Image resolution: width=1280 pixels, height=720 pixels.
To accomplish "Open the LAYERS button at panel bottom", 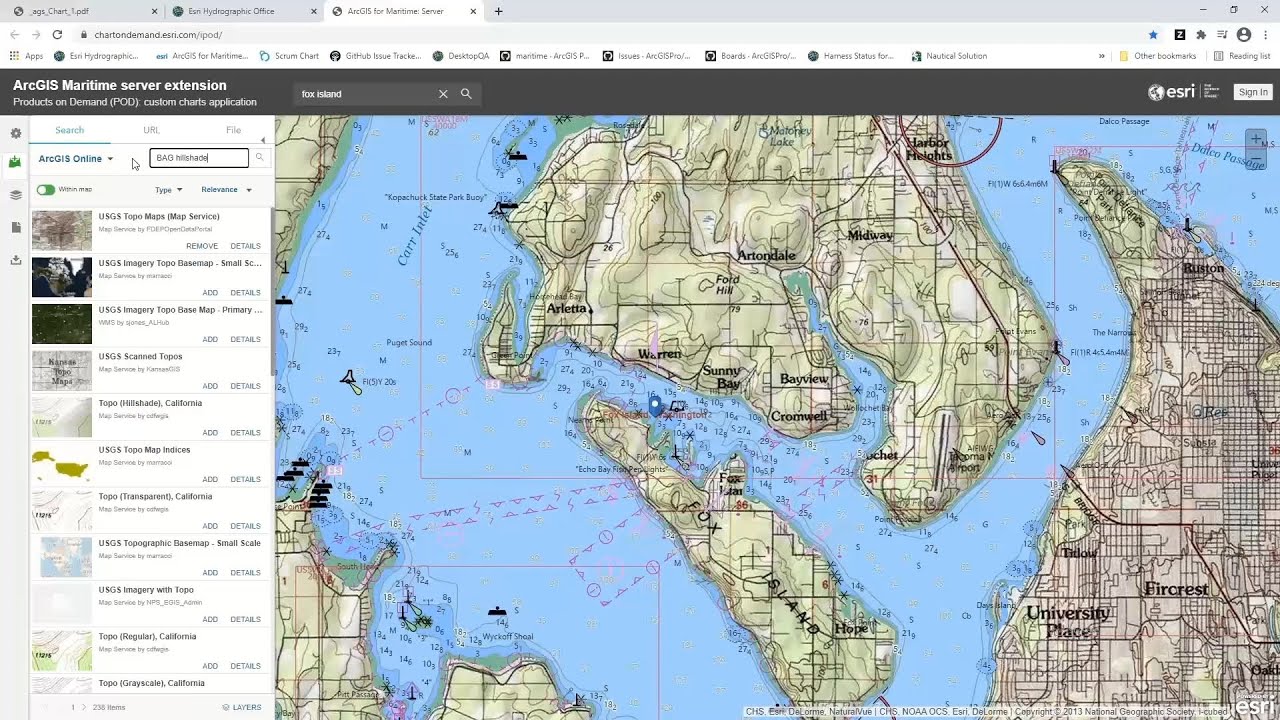I will point(241,707).
